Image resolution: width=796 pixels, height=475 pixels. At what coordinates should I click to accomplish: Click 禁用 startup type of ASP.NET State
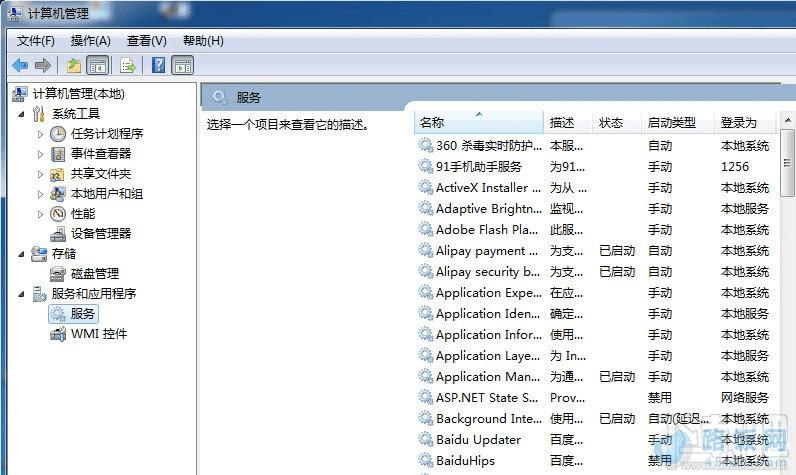[659, 397]
